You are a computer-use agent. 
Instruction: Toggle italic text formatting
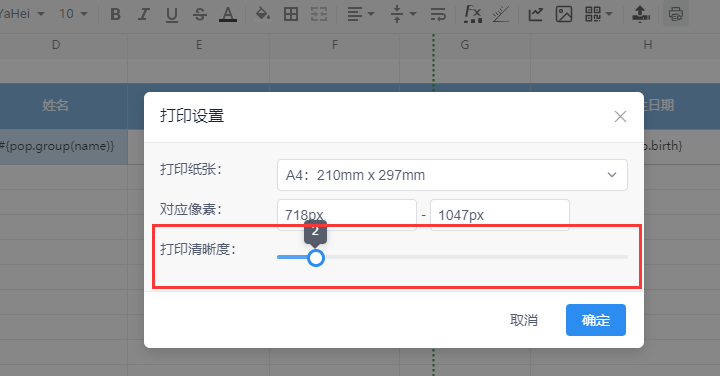[x=144, y=14]
